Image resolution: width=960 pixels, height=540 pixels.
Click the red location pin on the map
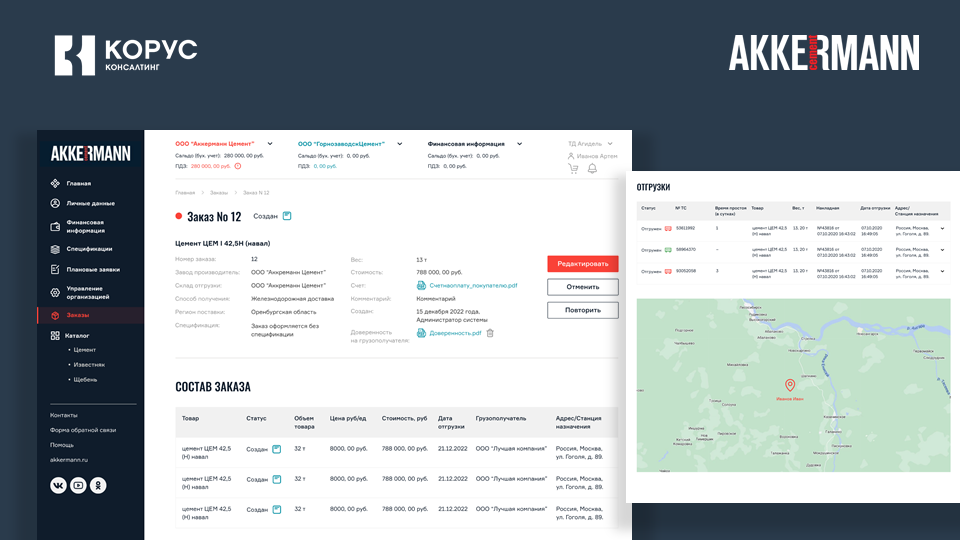(790, 385)
